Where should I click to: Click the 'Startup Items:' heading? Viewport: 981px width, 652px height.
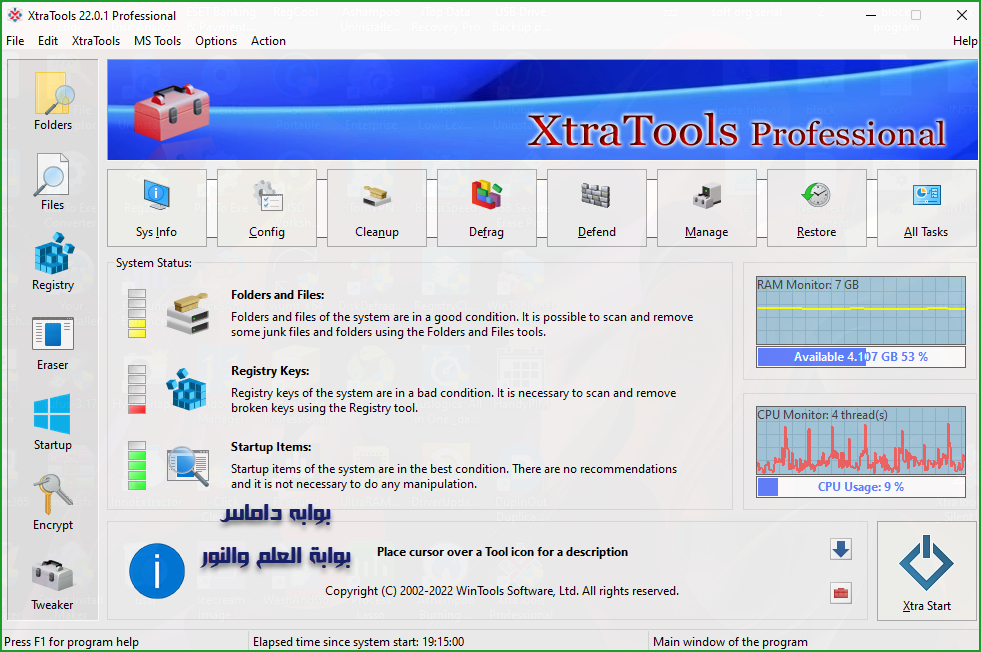pos(271,447)
